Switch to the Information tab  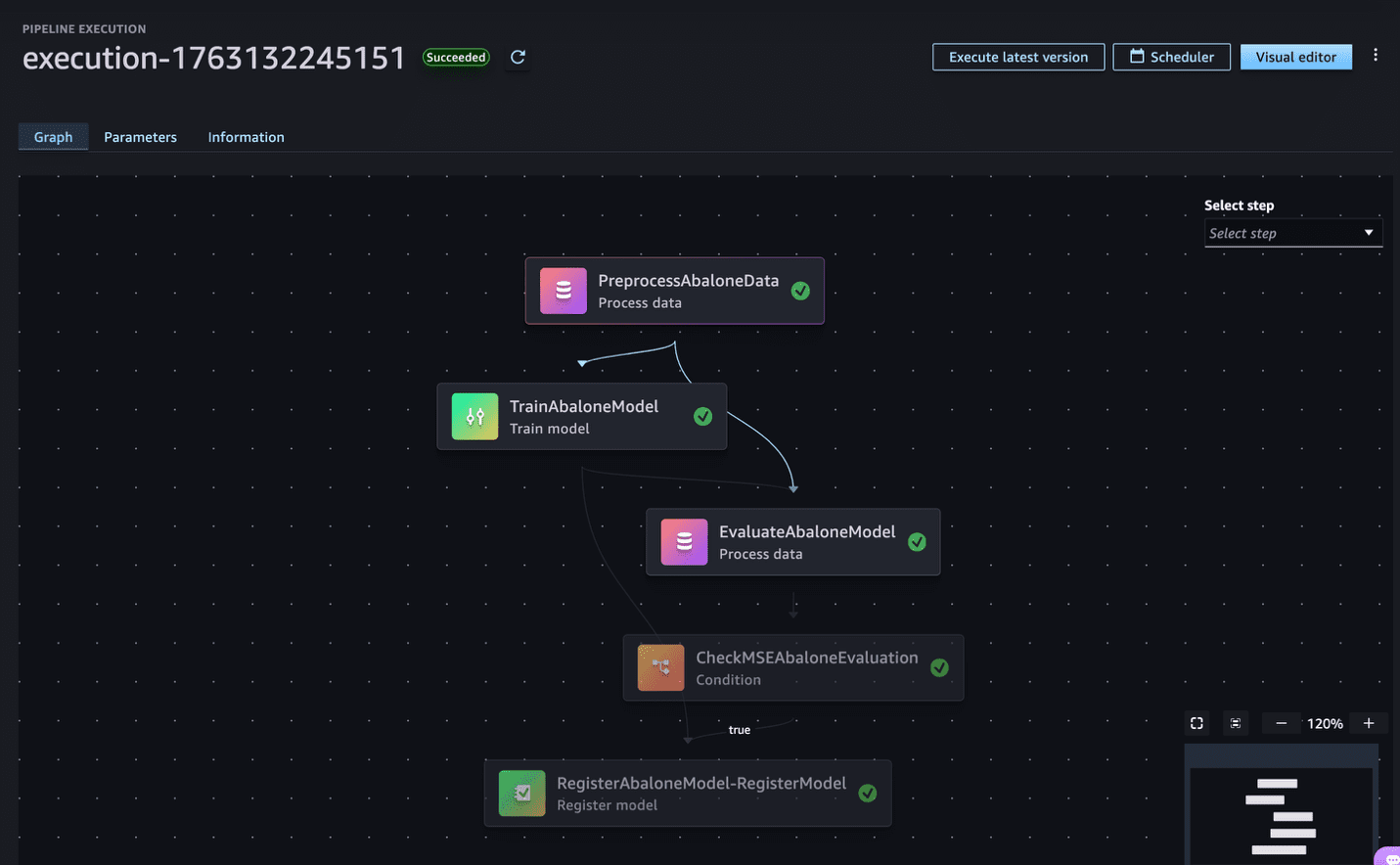246,137
